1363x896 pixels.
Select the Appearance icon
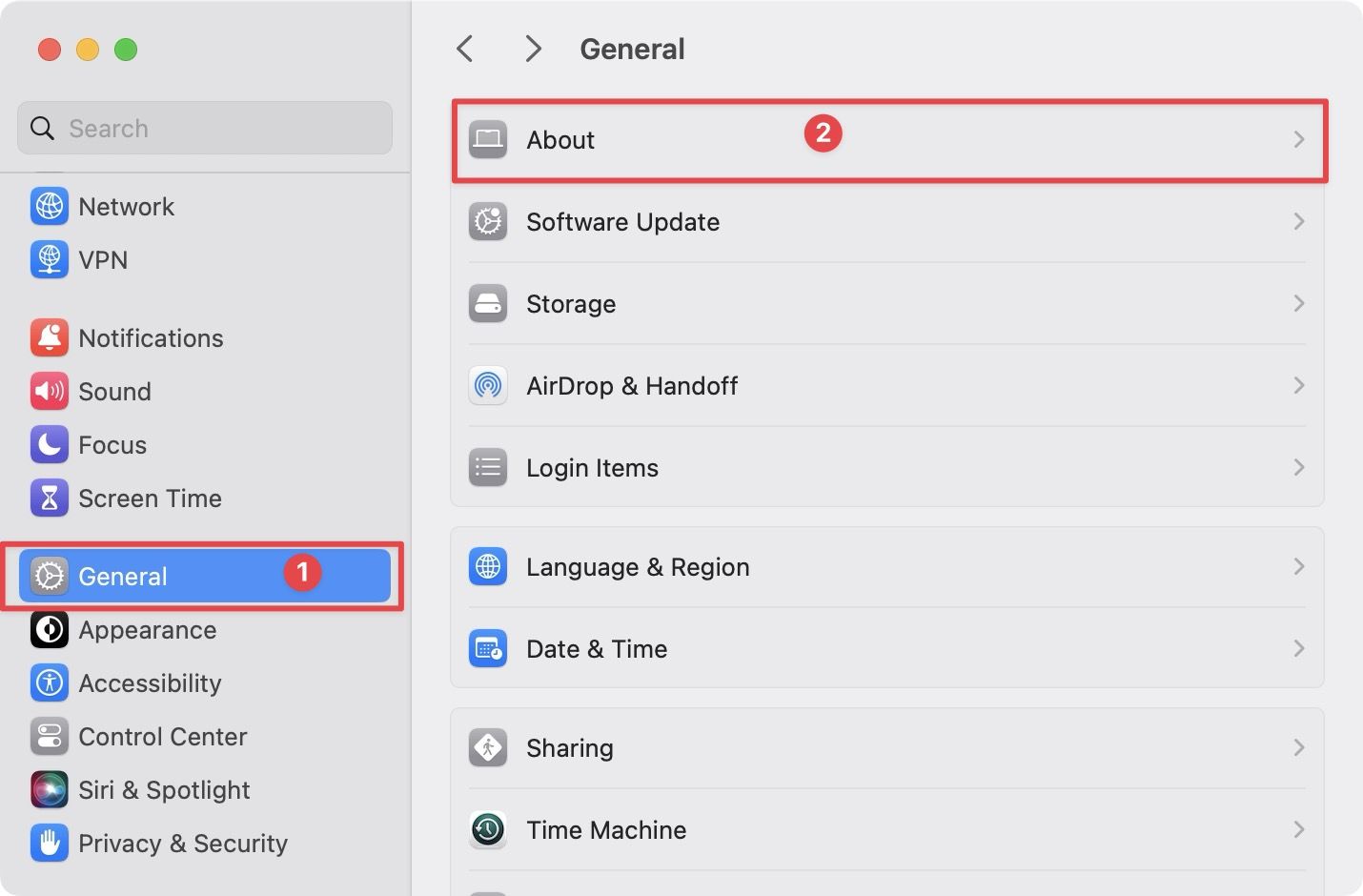50,629
